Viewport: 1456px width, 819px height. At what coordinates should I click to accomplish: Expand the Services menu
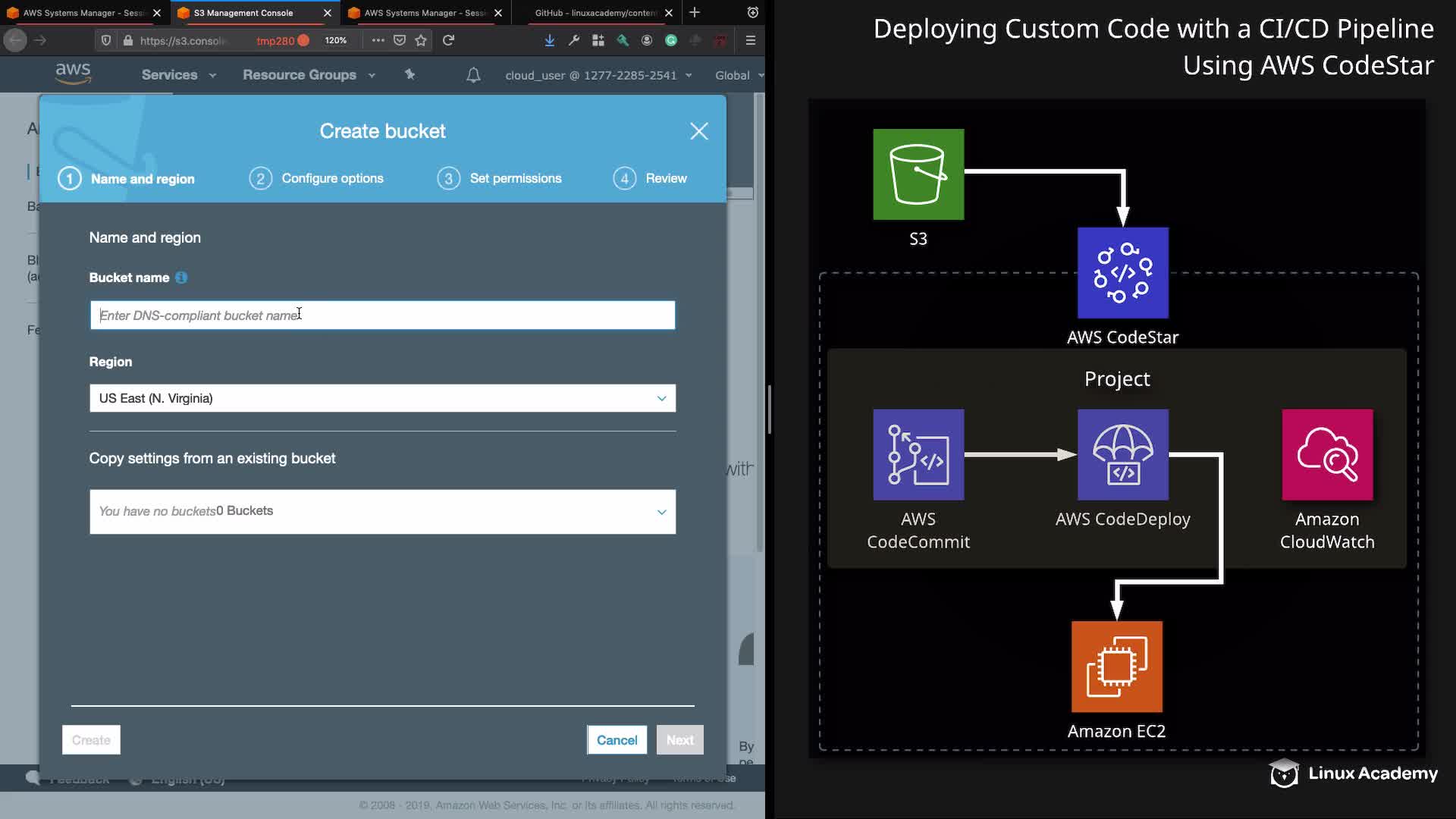coord(178,75)
